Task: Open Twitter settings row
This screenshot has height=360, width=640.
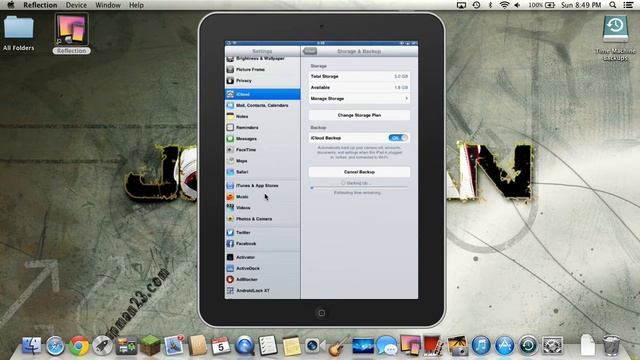Action: [262, 232]
